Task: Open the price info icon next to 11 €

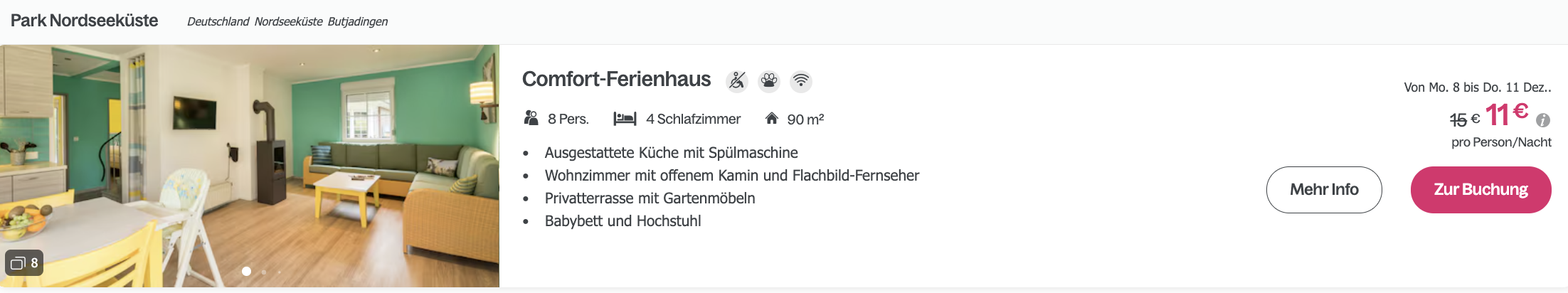Action: click(x=1543, y=120)
